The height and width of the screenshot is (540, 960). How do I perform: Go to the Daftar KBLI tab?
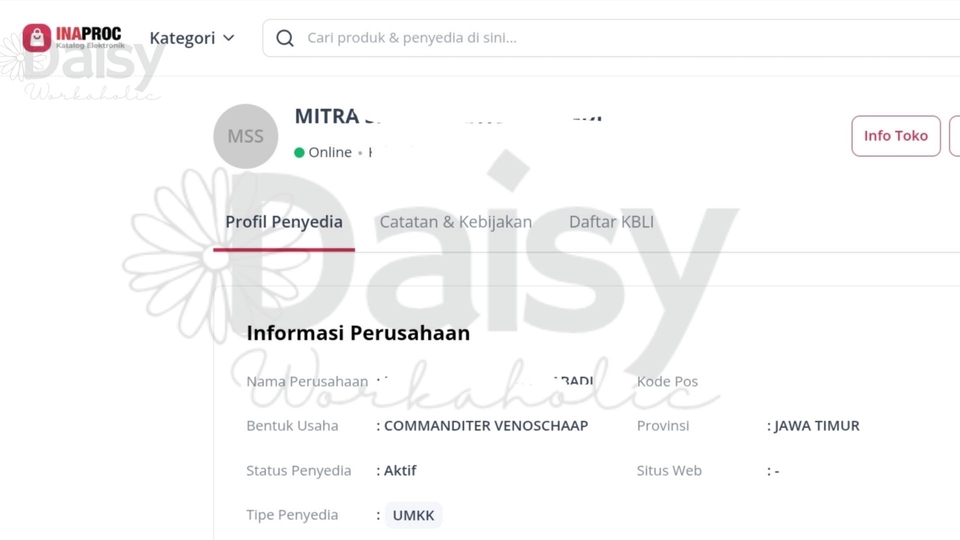(611, 222)
